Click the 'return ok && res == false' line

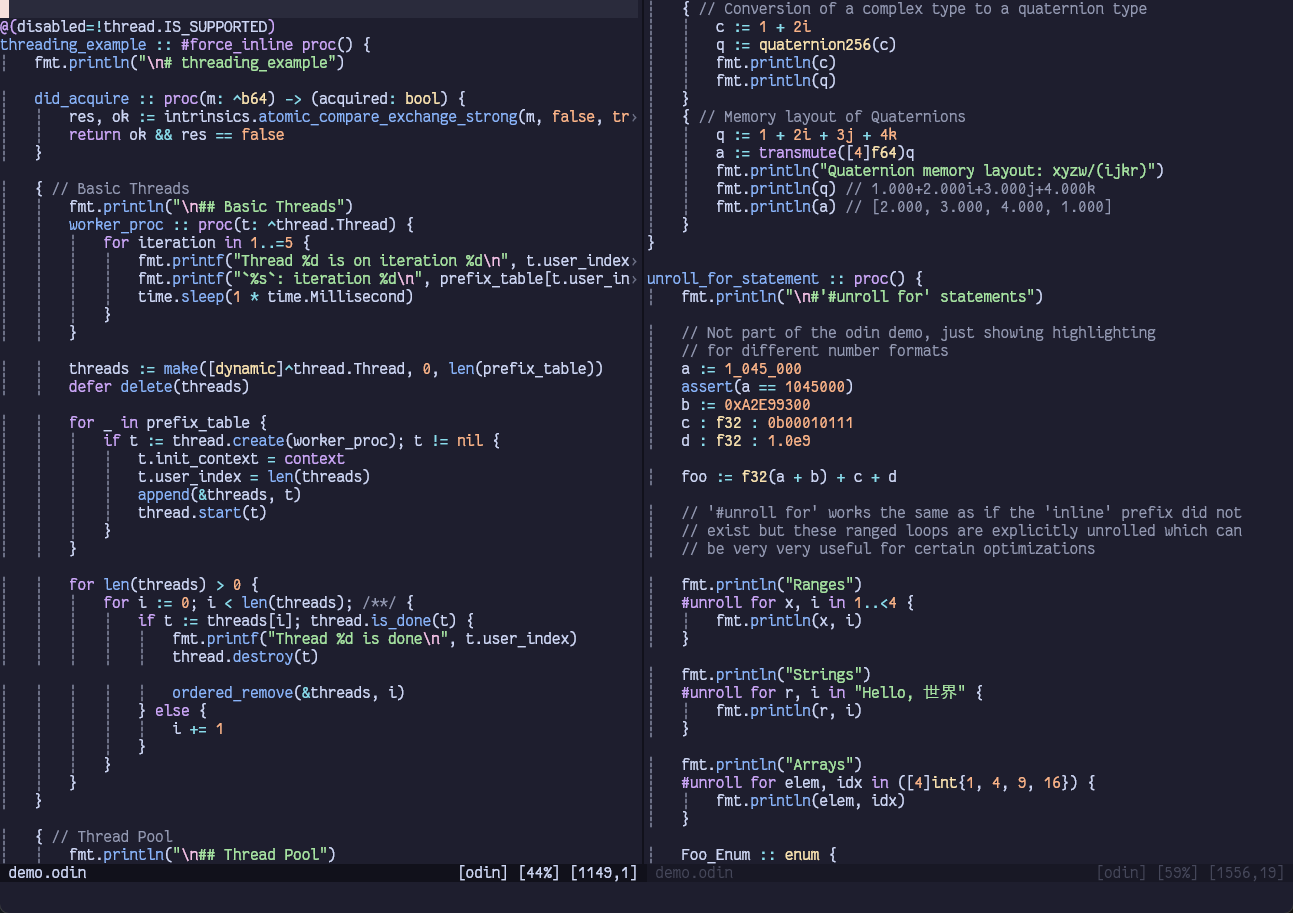[x=176, y=135]
